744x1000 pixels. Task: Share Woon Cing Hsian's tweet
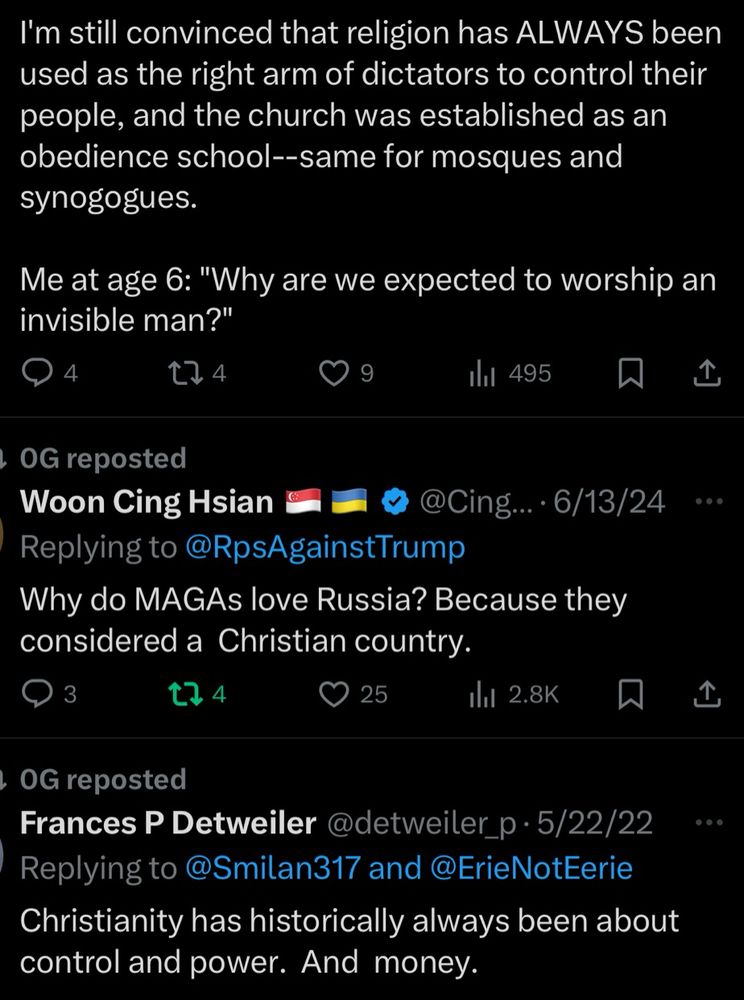(x=706, y=694)
